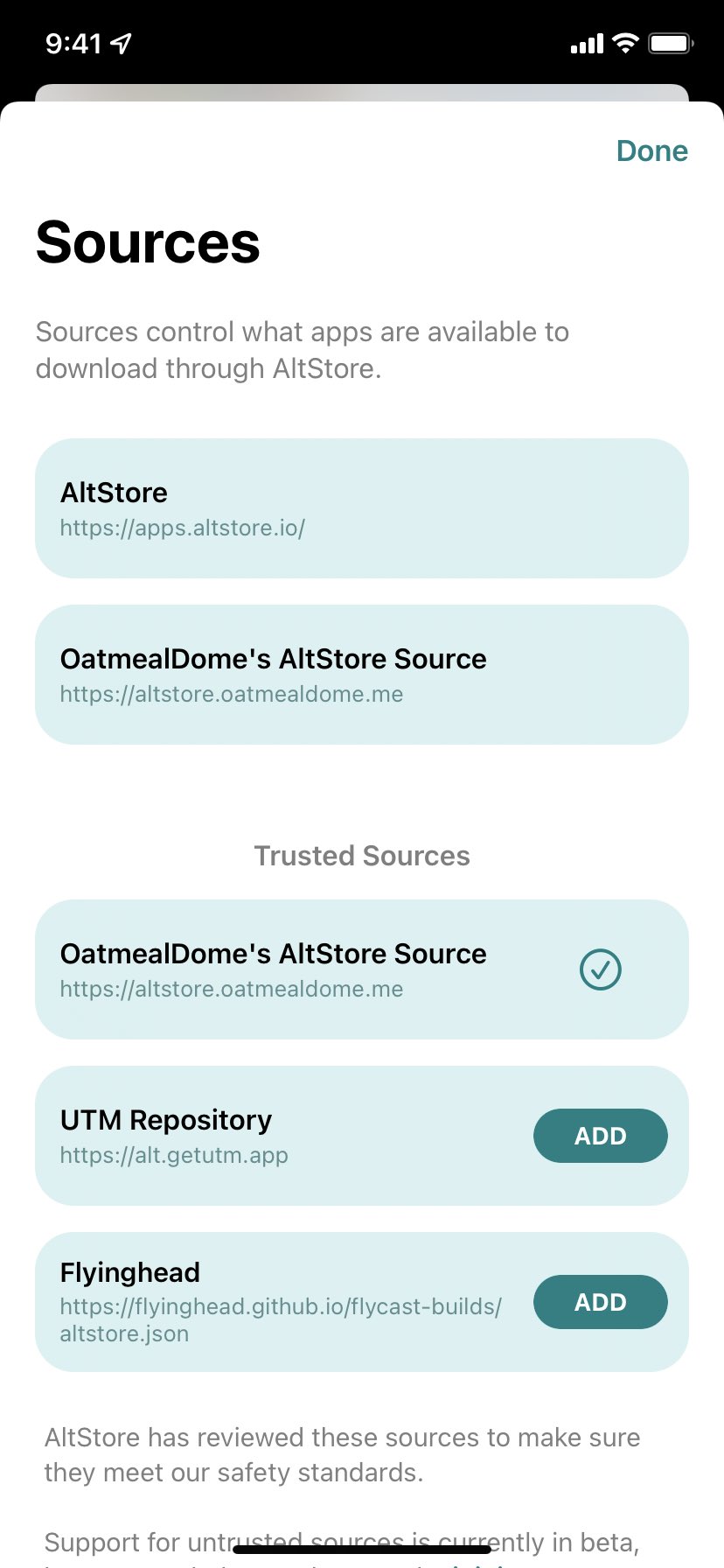Image resolution: width=724 pixels, height=1568 pixels.
Task: Tap the Done button
Action: point(651,151)
